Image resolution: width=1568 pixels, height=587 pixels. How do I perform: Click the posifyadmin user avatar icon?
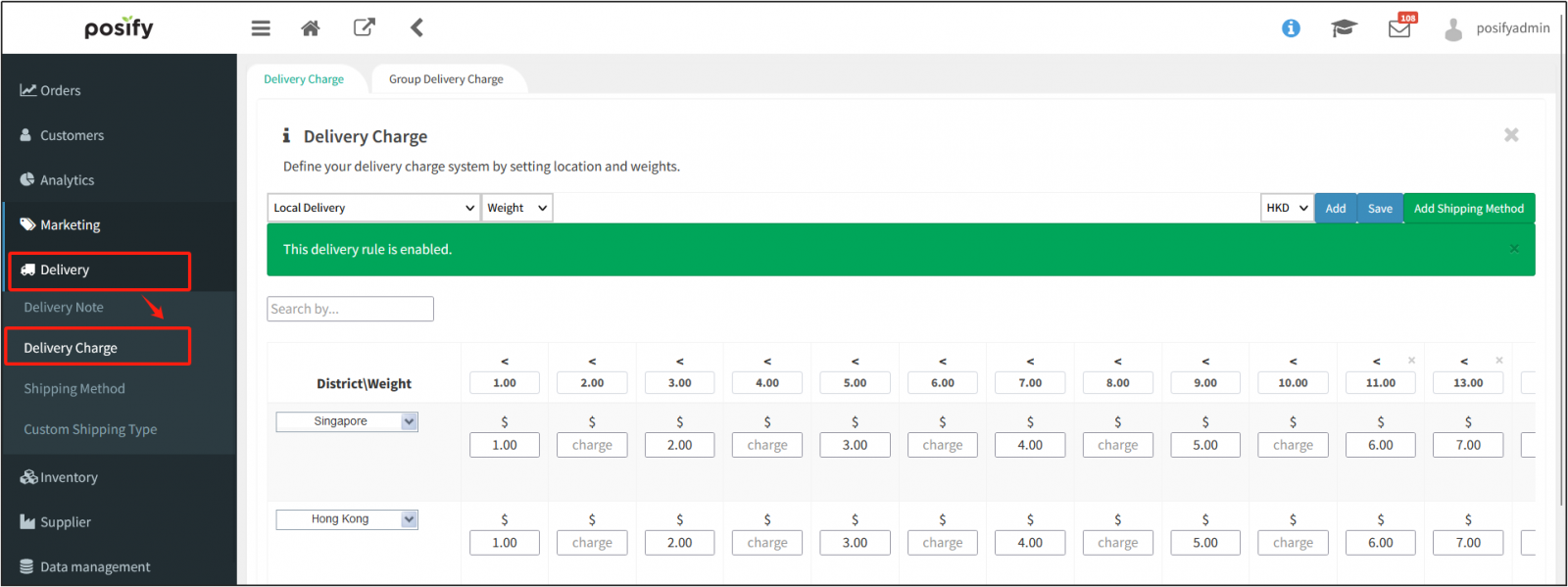pyautogui.click(x=1452, y=29)
